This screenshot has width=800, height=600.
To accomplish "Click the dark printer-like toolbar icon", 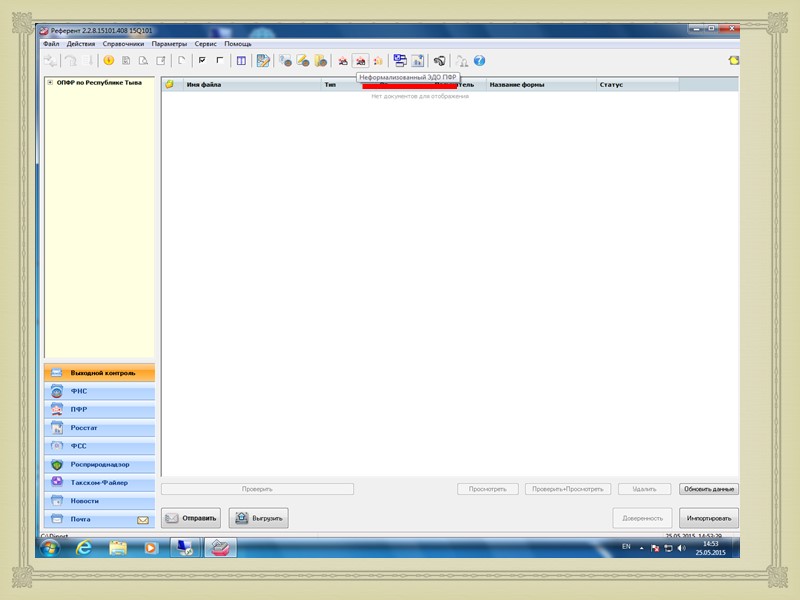I will 439,61.
